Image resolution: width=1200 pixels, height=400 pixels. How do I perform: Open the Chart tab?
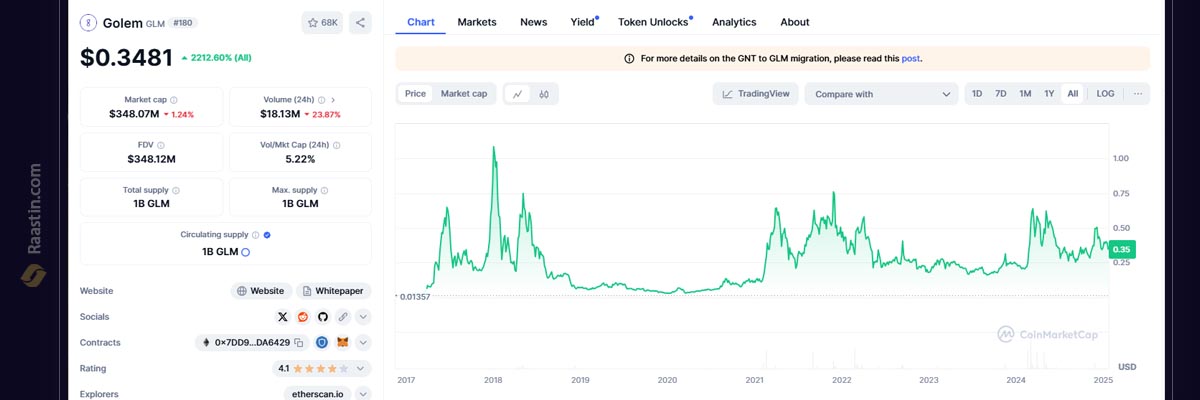[421, 22]
